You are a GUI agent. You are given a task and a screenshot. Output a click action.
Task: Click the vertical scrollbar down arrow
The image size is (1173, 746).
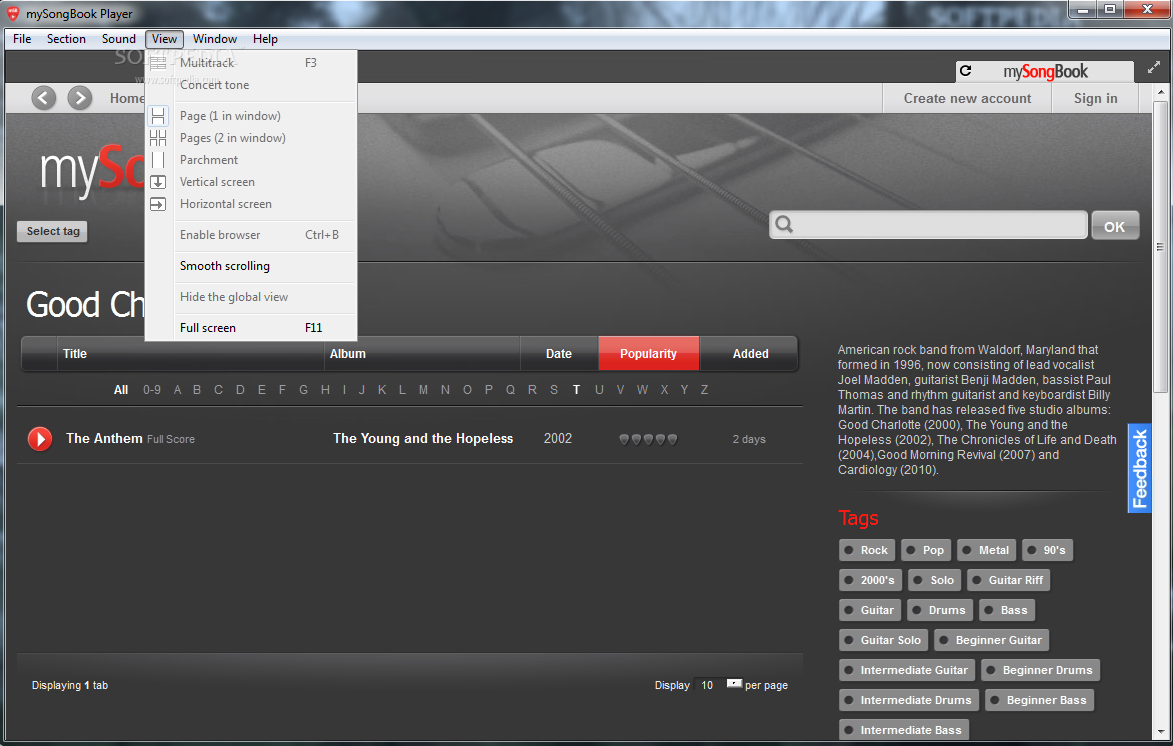pos(1160,733)
